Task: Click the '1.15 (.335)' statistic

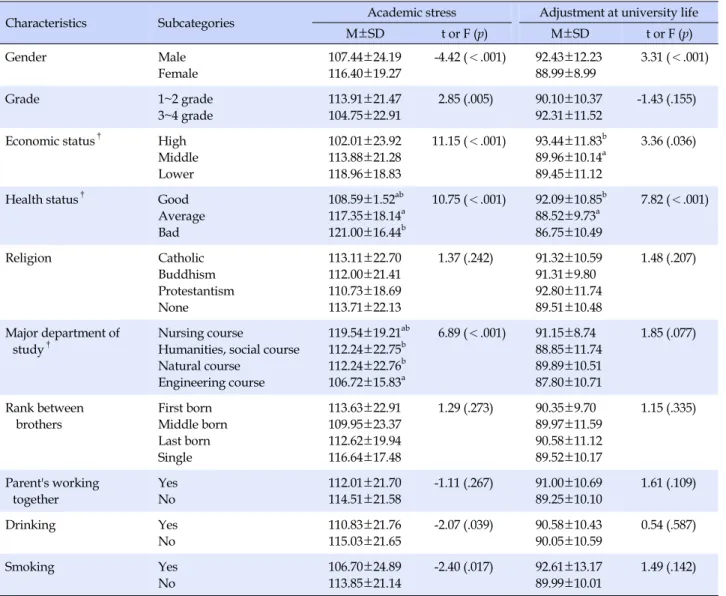Action: [668, 408]
